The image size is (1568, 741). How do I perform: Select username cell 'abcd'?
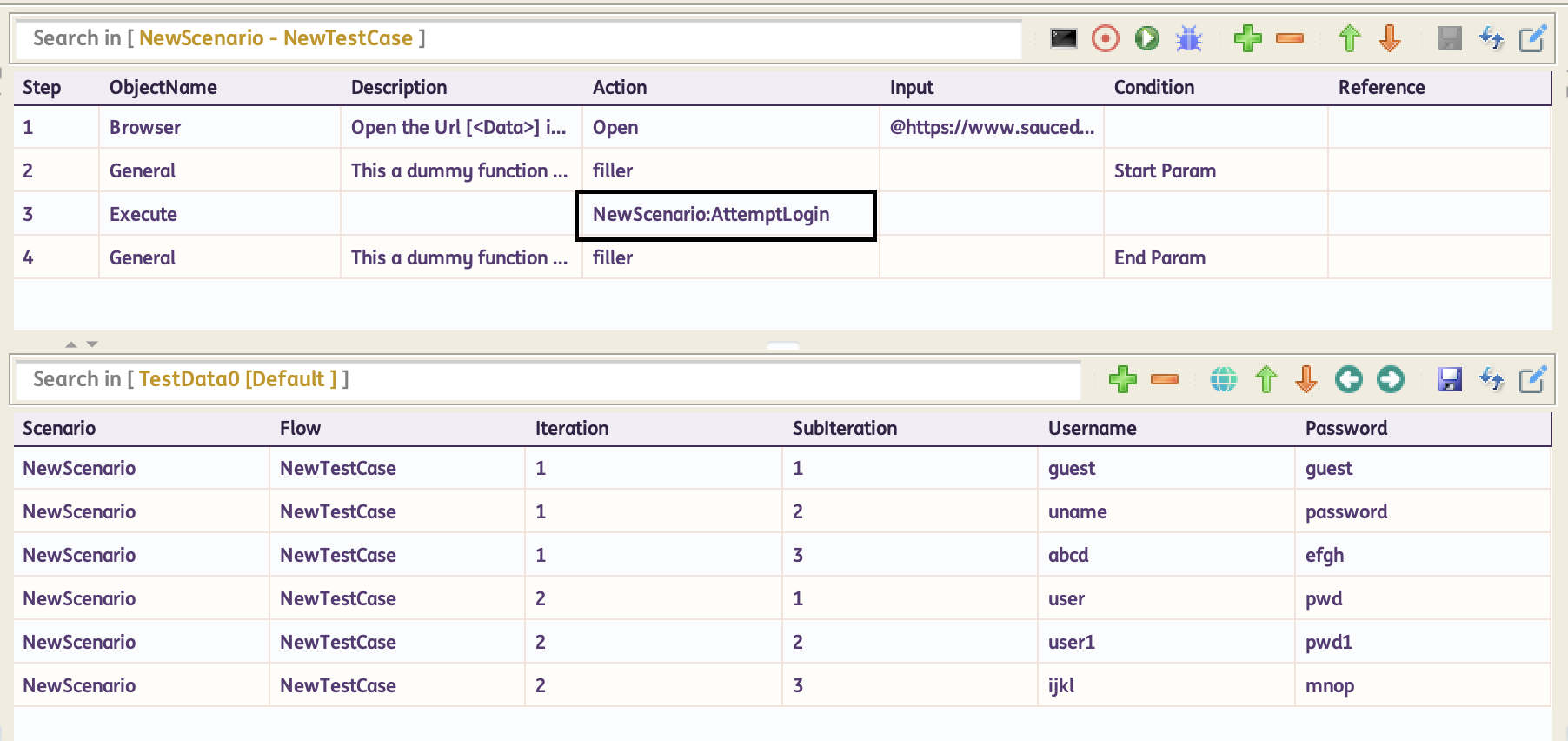click(1166, 555)
